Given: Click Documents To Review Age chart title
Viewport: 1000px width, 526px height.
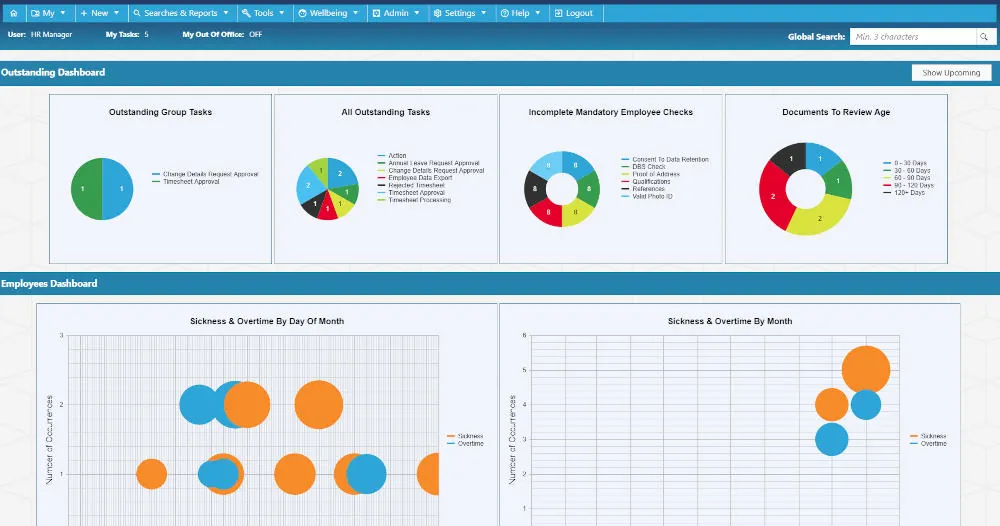Looking at the screenshot, I should pos(836,112).
